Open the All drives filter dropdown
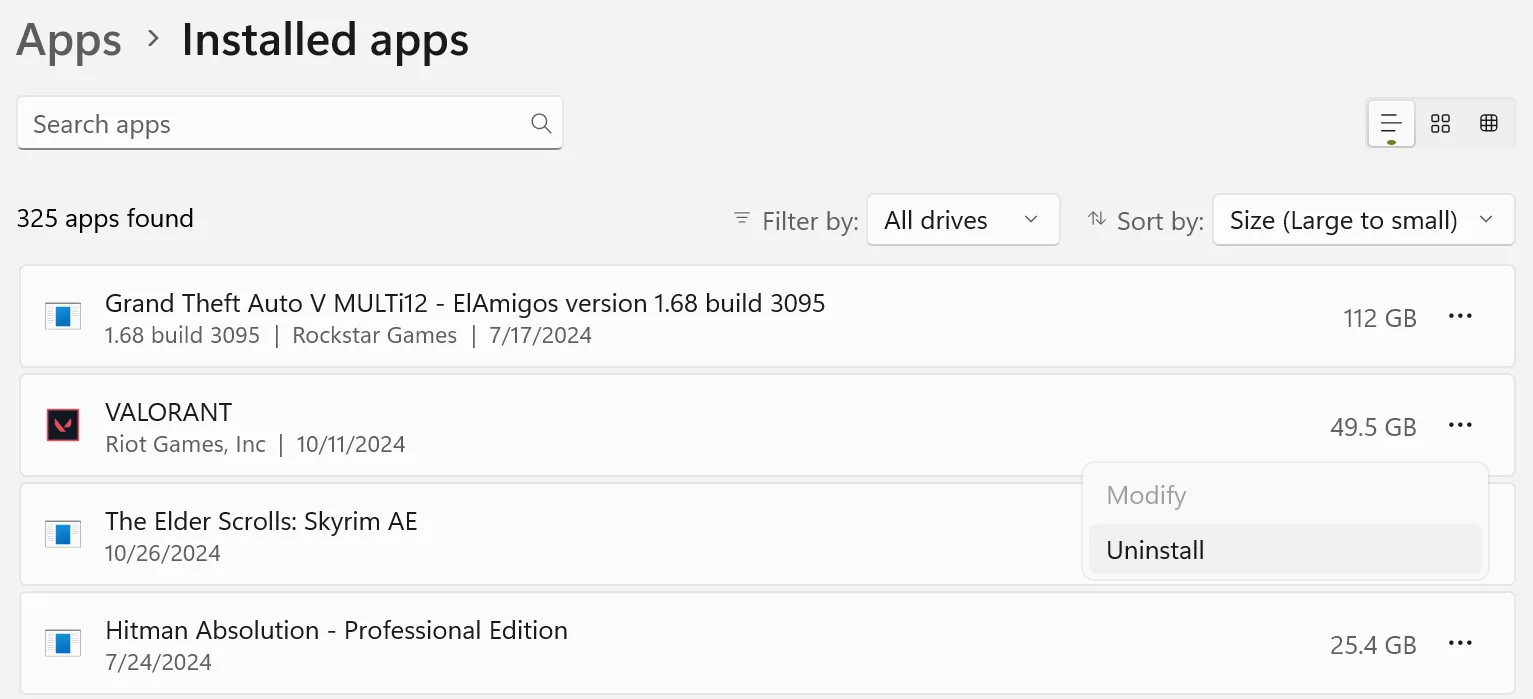This screenshot has width=1533, height=699. tap(962, 220)
